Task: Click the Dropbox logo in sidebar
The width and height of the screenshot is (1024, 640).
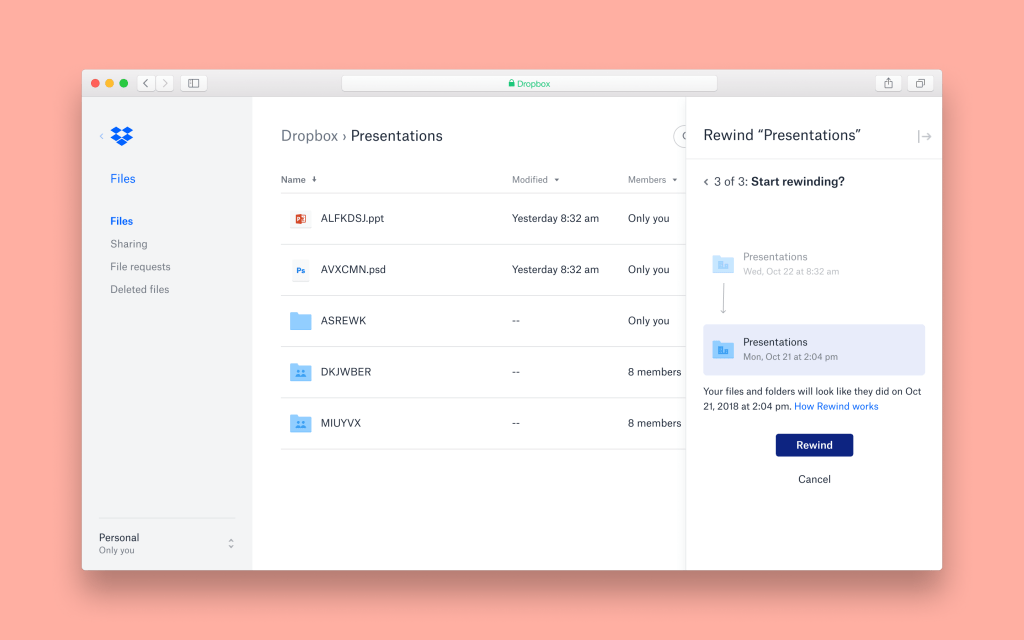Action: [122, 136]
